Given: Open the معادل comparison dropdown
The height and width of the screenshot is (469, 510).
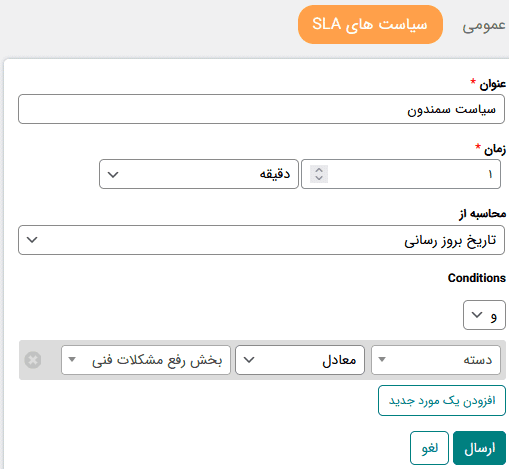Looking at the screenshot, I should point(300,360).
